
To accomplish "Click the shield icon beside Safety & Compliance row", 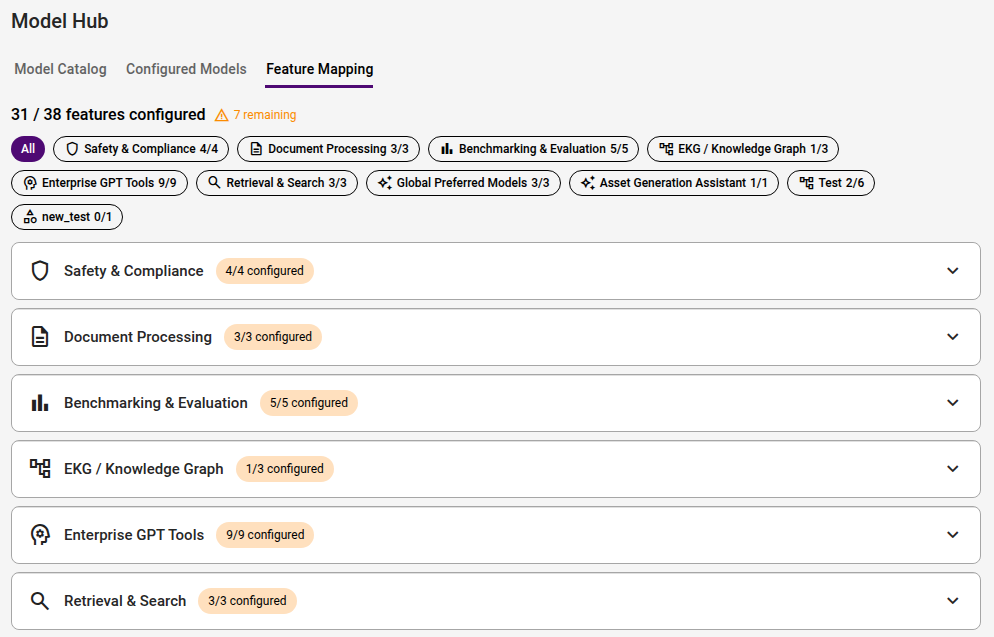I will point(40,271).
